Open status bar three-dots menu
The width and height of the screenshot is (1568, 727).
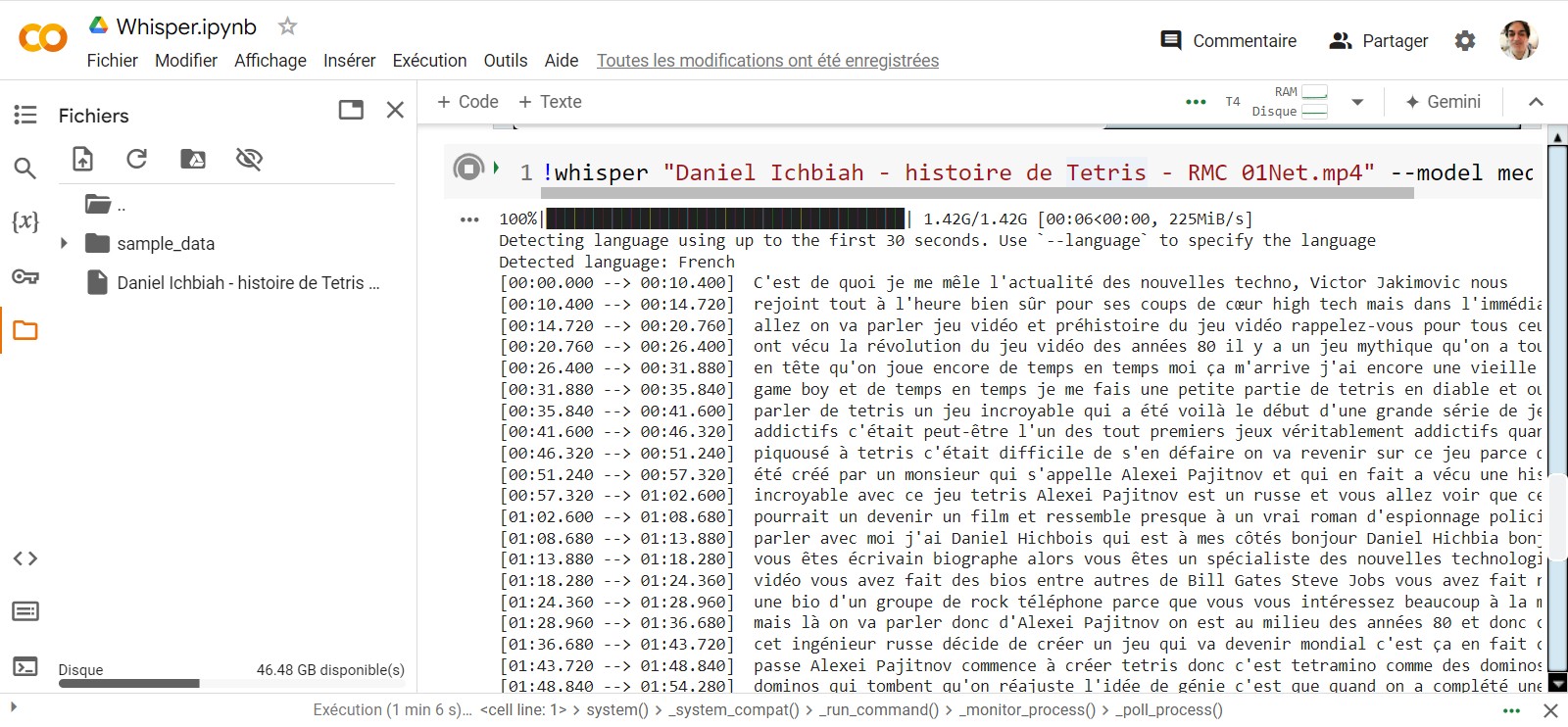(x=1511, y=710)
